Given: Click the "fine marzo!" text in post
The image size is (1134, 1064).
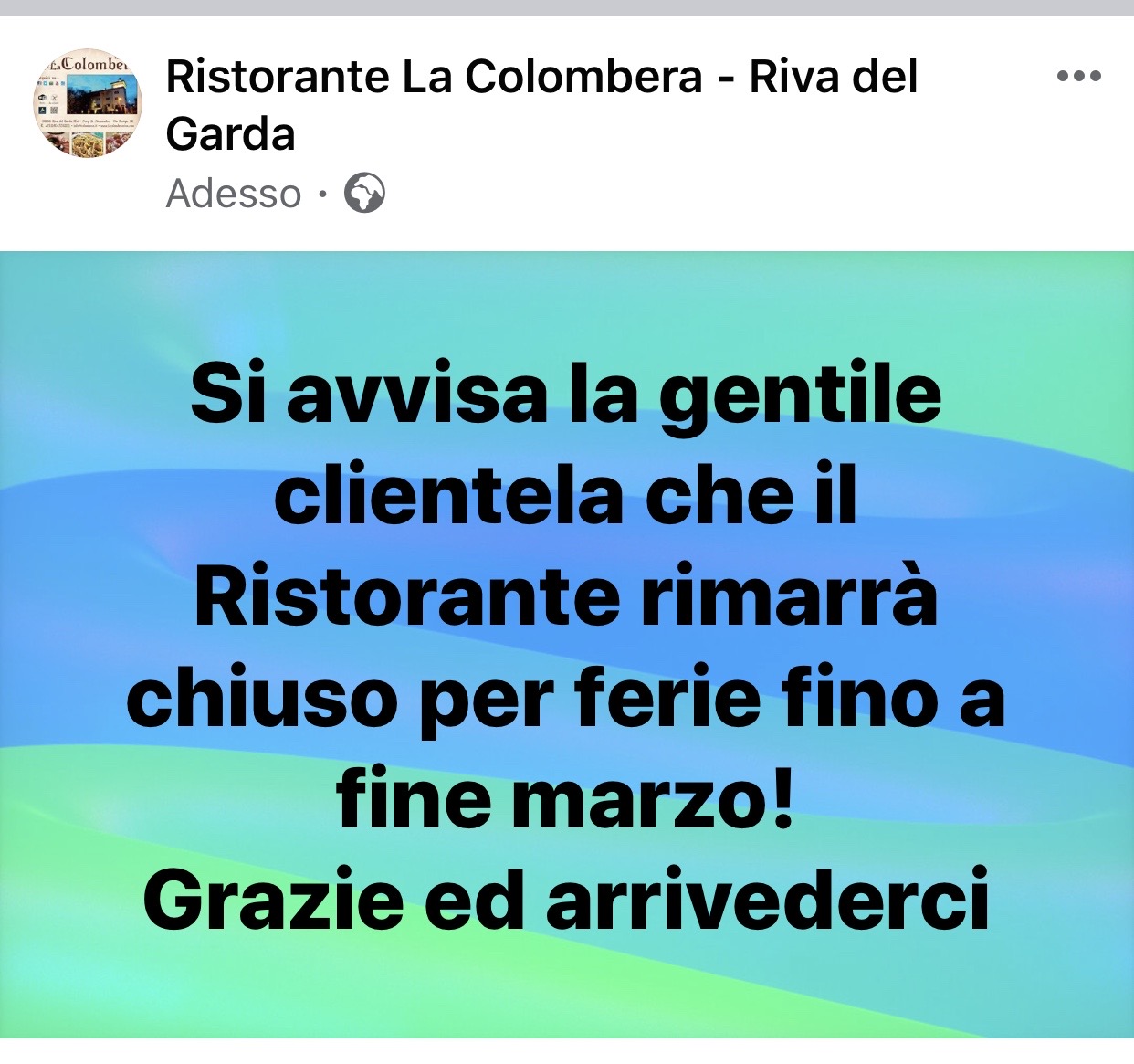Looking at the screenshot, I should (x=566, y=799).
